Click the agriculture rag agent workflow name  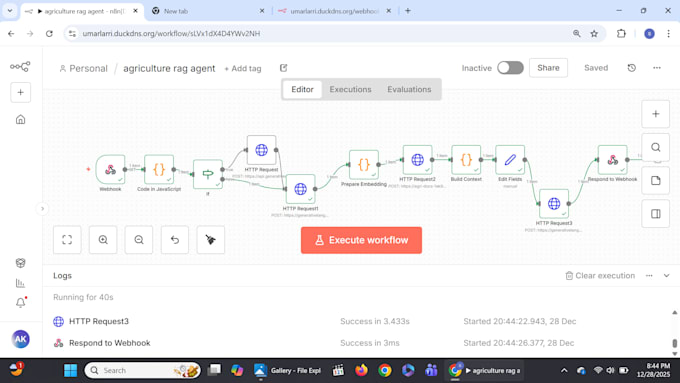(169, 69)
